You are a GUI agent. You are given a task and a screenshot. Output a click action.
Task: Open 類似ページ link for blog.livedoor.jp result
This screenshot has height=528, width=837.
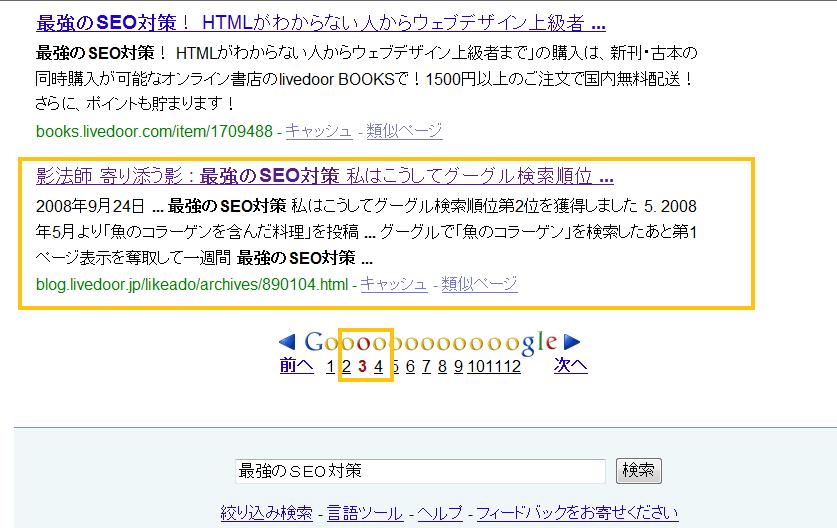tap(479, 283)
